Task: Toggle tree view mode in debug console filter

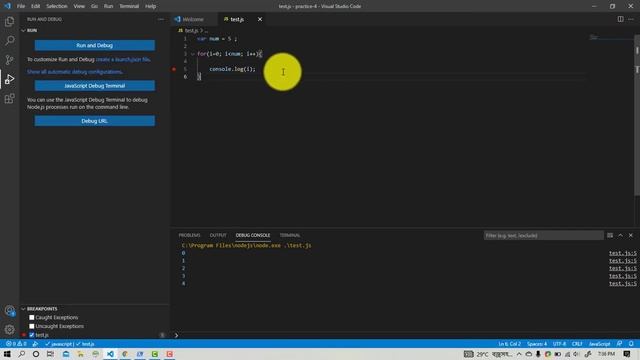Action: click(610, 236)
